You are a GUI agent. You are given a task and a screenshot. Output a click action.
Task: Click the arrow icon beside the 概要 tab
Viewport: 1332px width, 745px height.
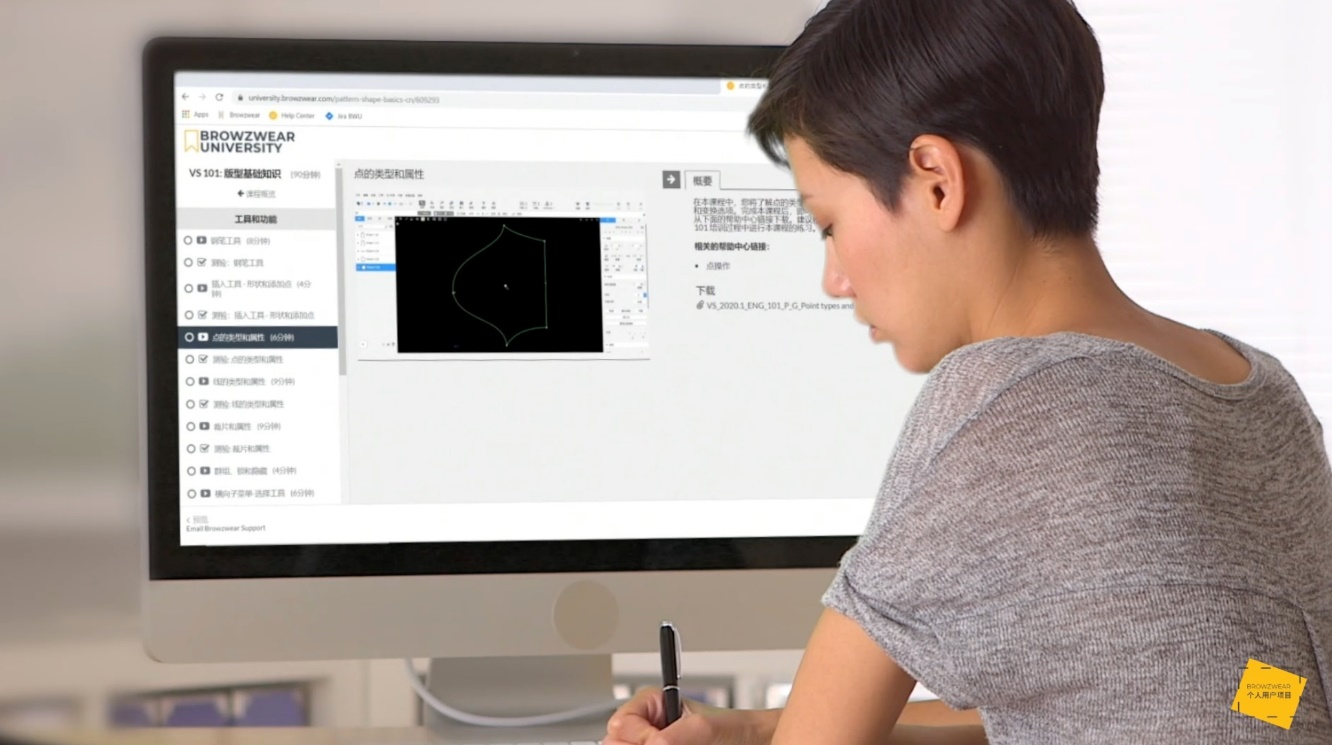click(671, 179)
